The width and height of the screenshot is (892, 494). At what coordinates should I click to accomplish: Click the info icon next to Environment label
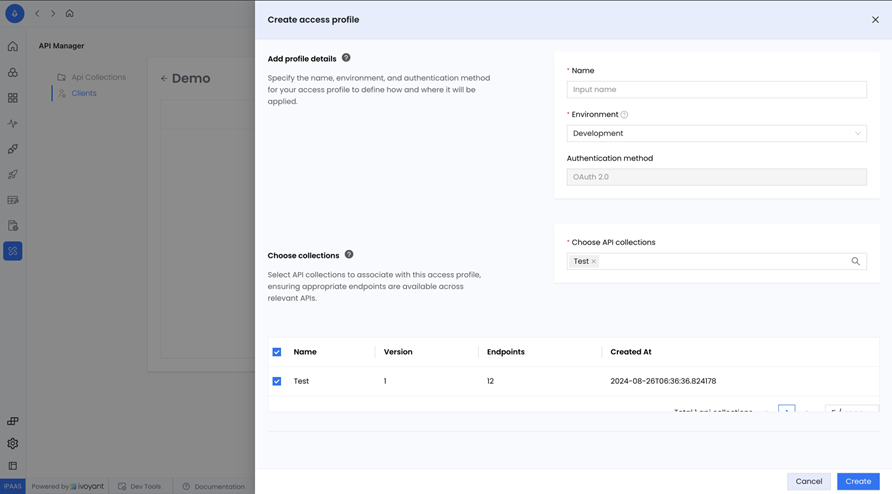click(x=624, y=115)
